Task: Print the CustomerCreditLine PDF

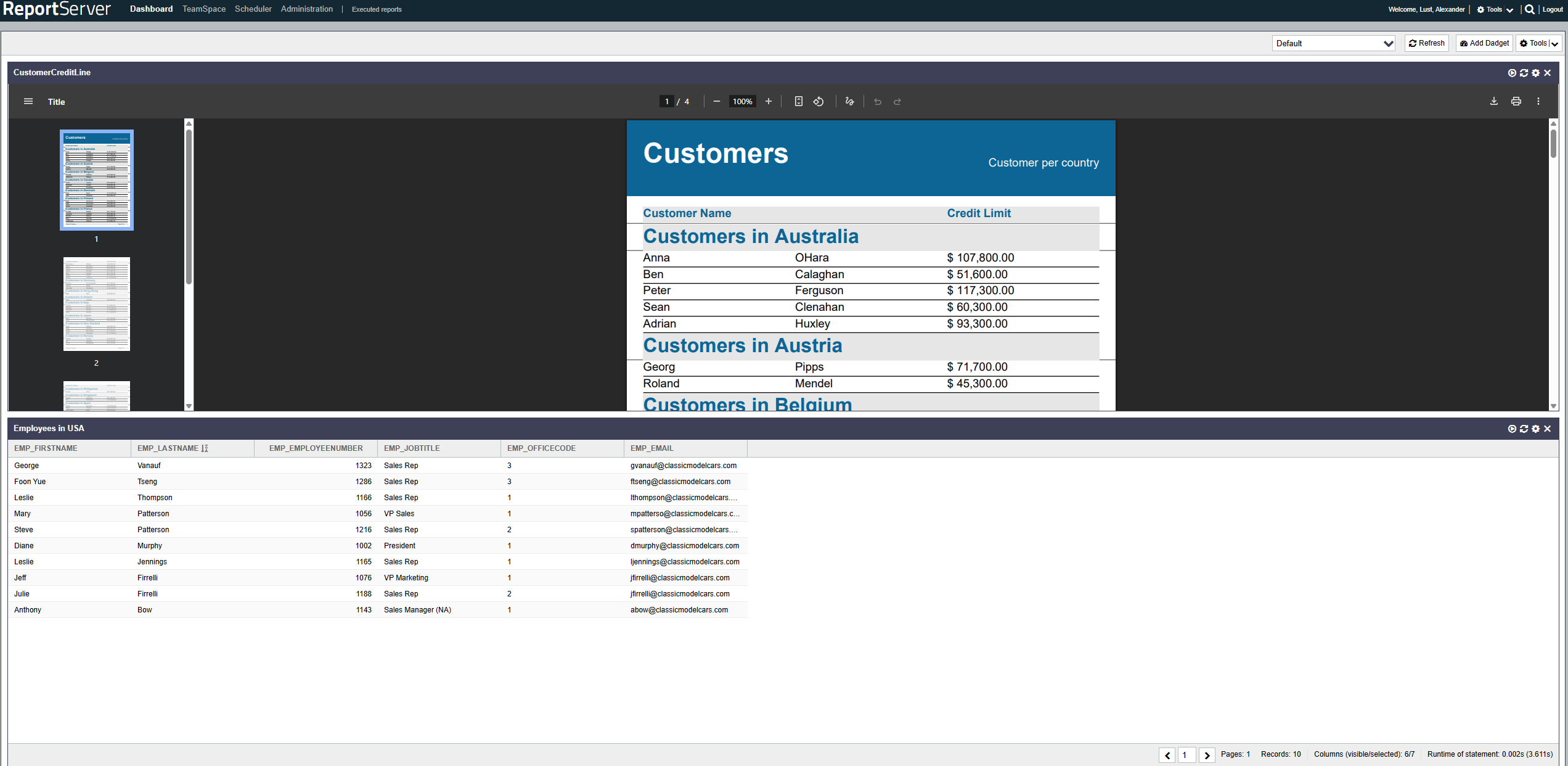Action: click(x=1516, y=102)
